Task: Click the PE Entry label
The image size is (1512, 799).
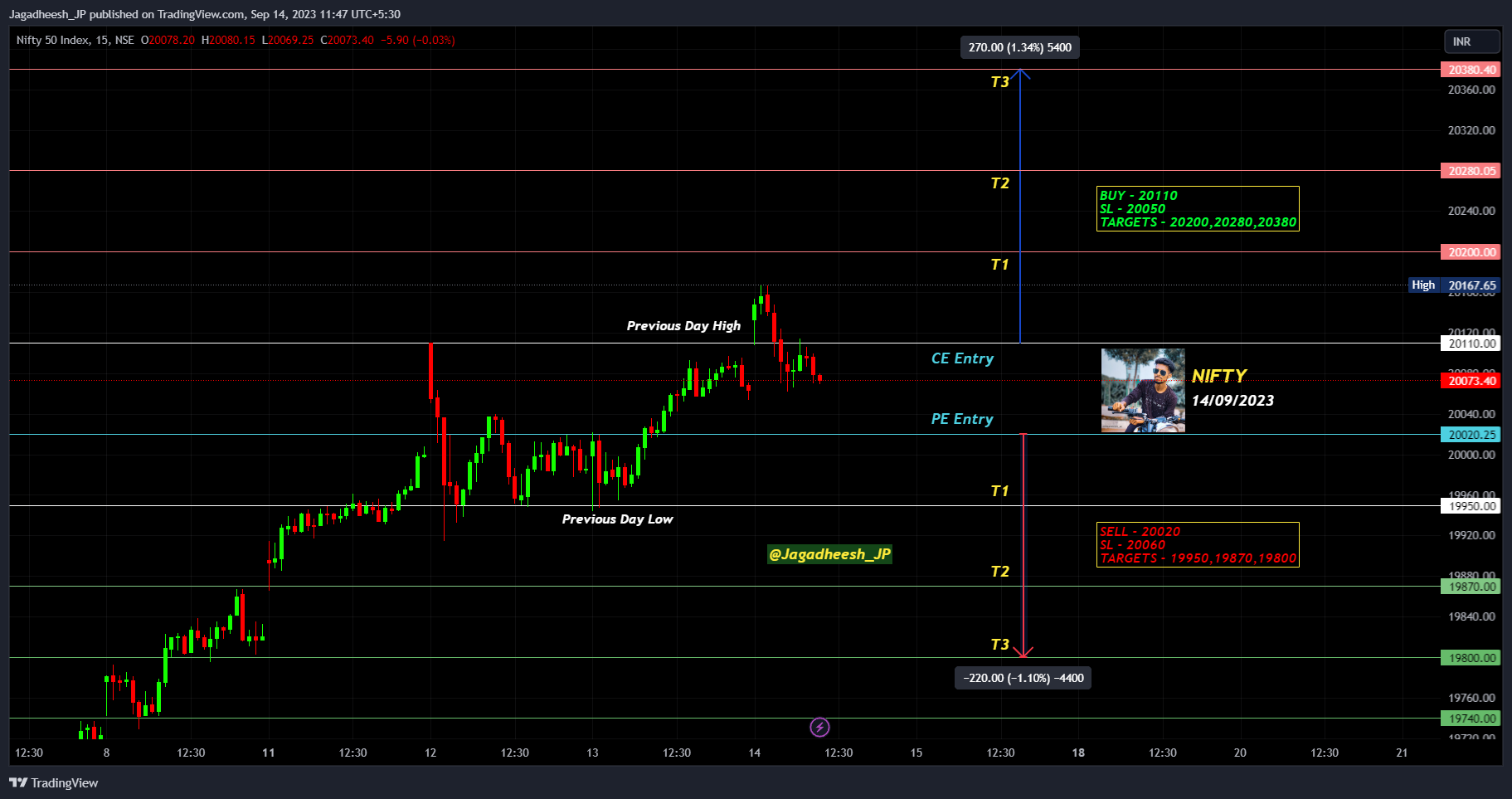Action: point(962,419)
